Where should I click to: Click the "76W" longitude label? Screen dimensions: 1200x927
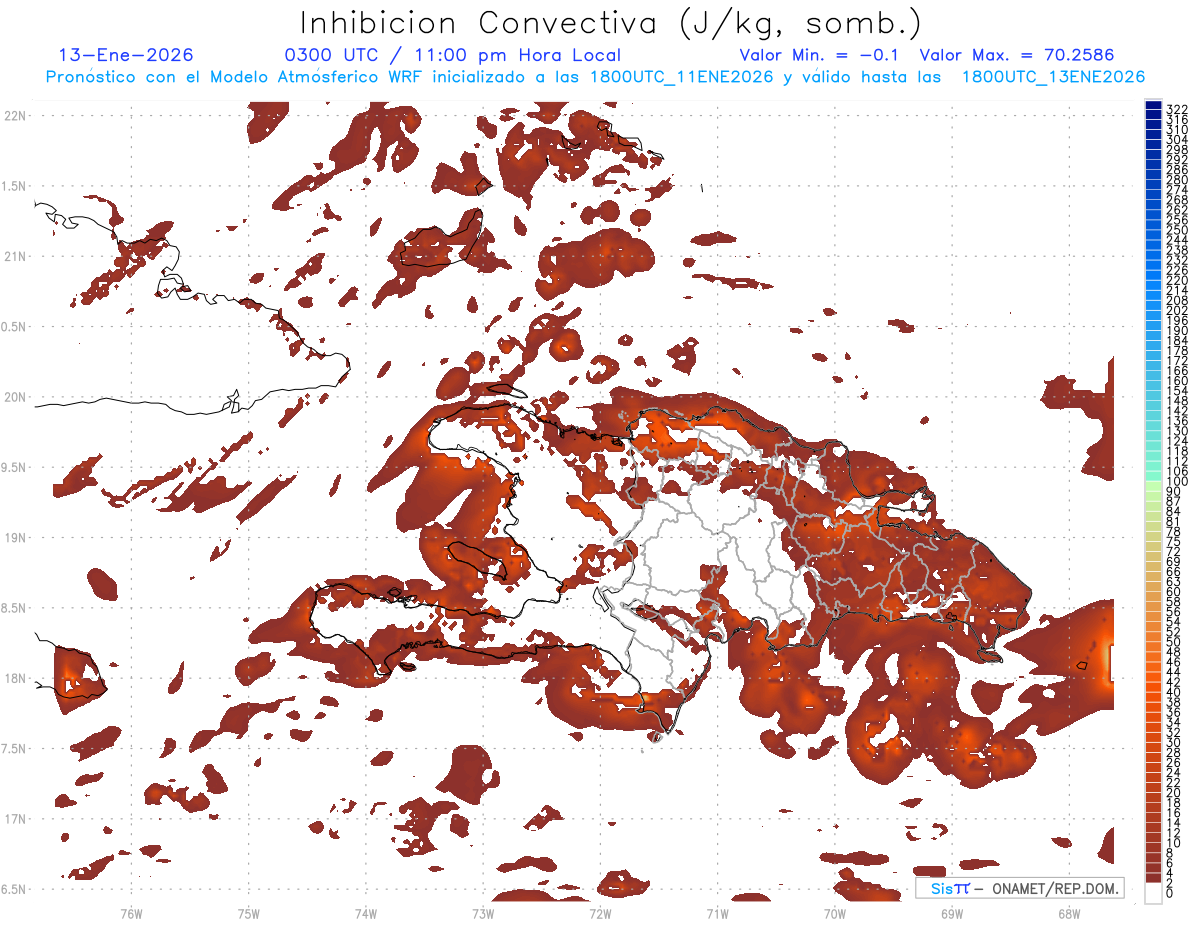coord(131,913)
